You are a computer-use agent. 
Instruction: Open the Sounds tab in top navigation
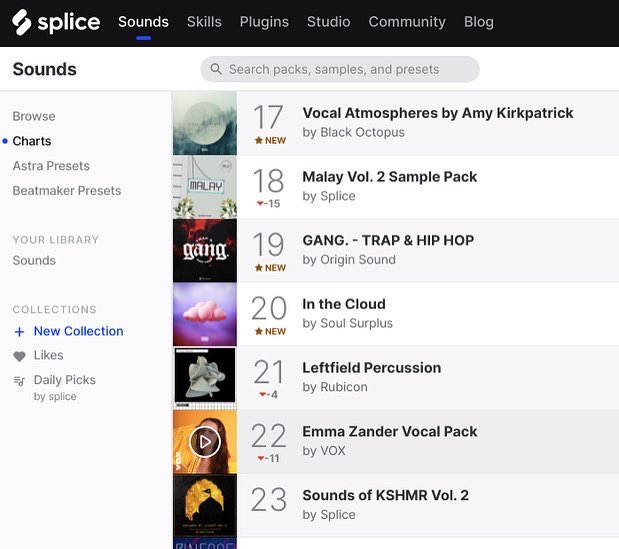tap(143, 22)
